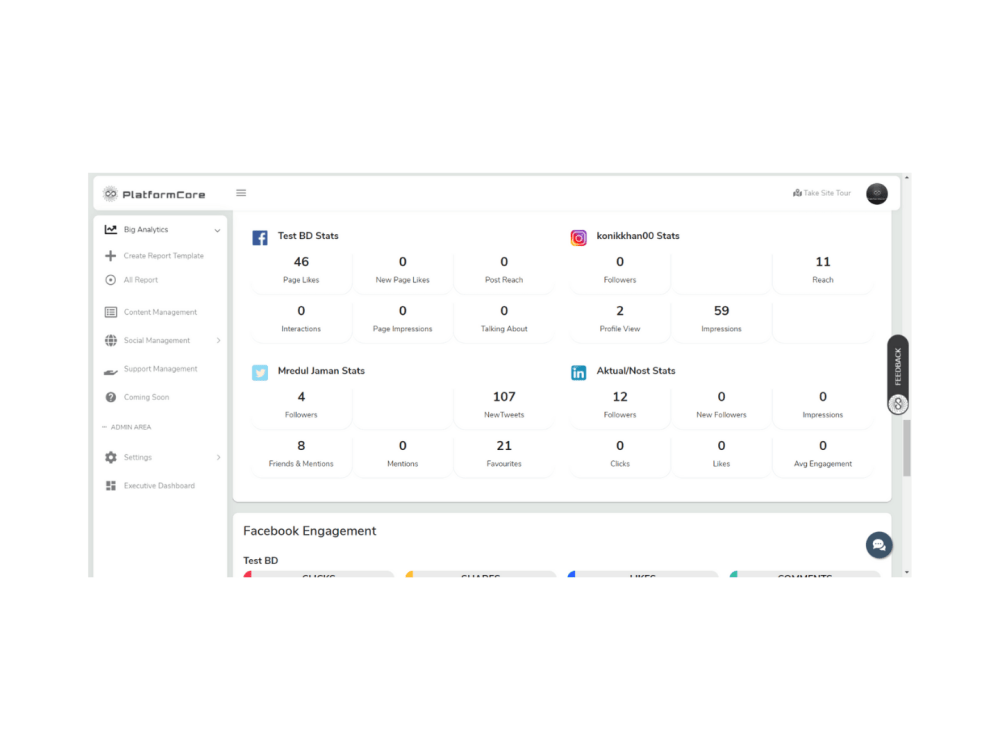
Task: Click the Social Management globe icon
Action: [111, 341]
